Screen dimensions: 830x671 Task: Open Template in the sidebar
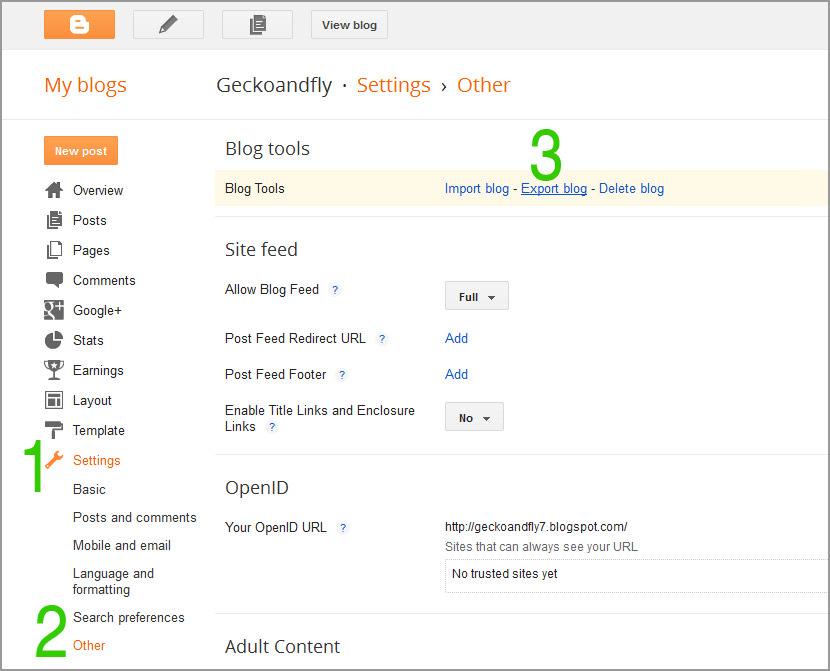coord(98,431)
